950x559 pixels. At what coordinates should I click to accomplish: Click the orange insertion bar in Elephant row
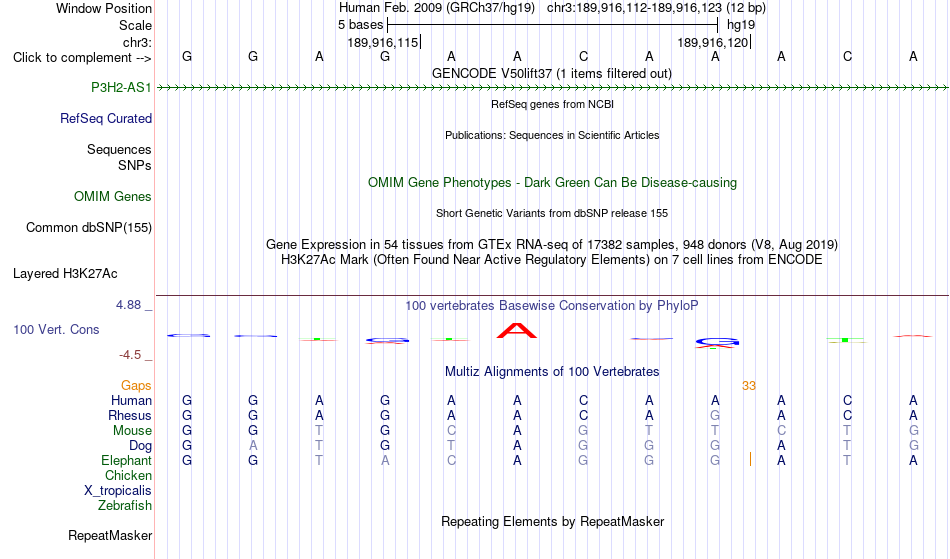point(750,460)
